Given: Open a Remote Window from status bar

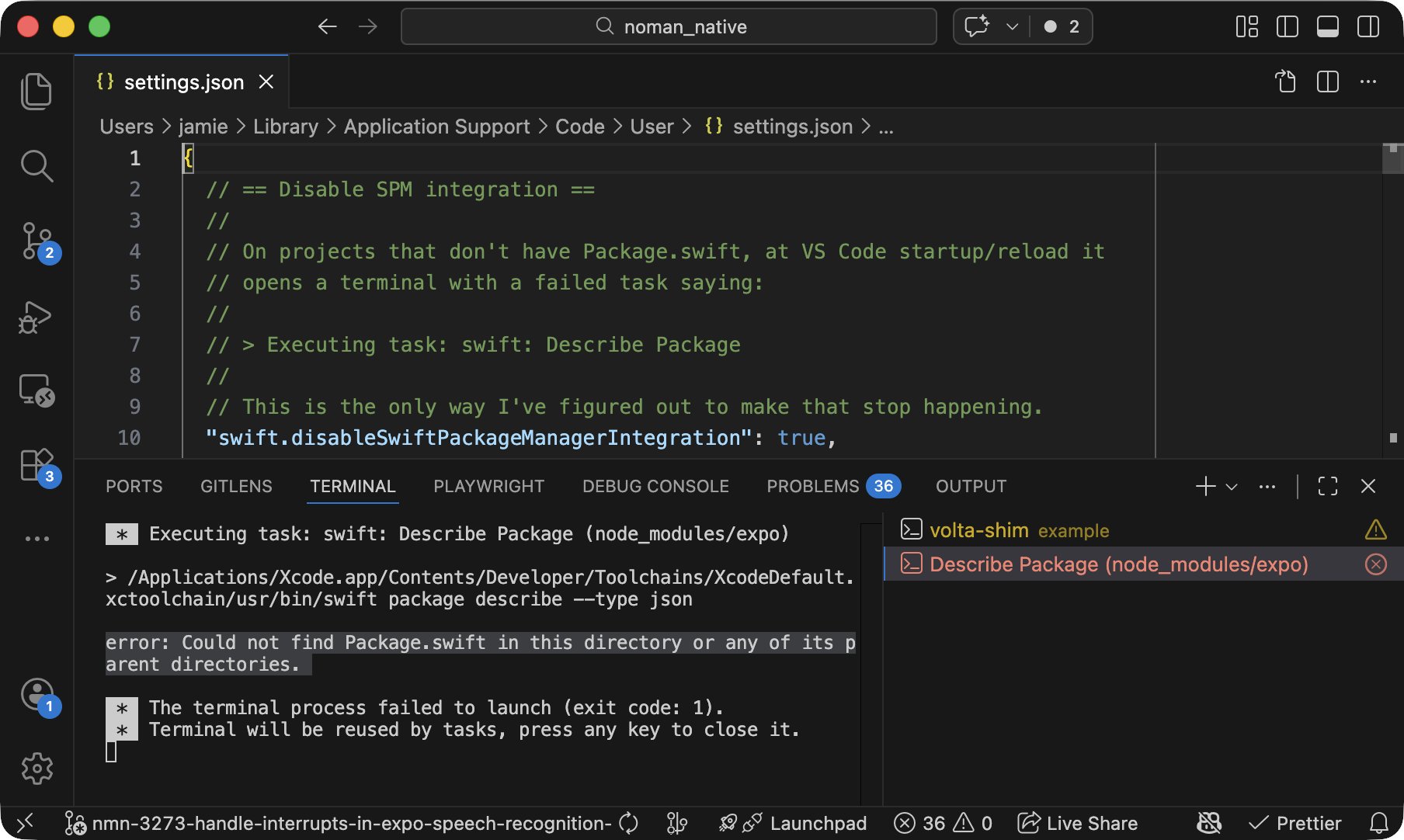Looking at the screenshot, I should [x=26, y=823].
